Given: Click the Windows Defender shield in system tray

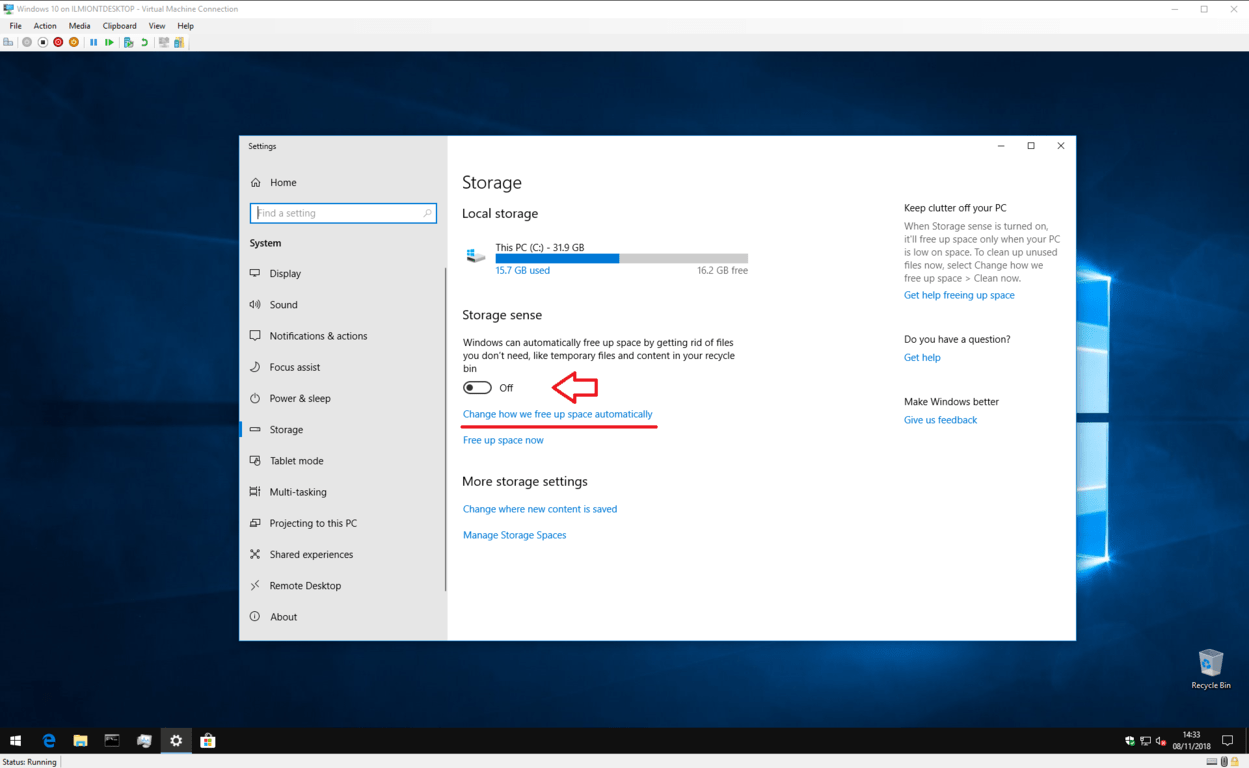Looking at the screenshot, I should 1130,741.
